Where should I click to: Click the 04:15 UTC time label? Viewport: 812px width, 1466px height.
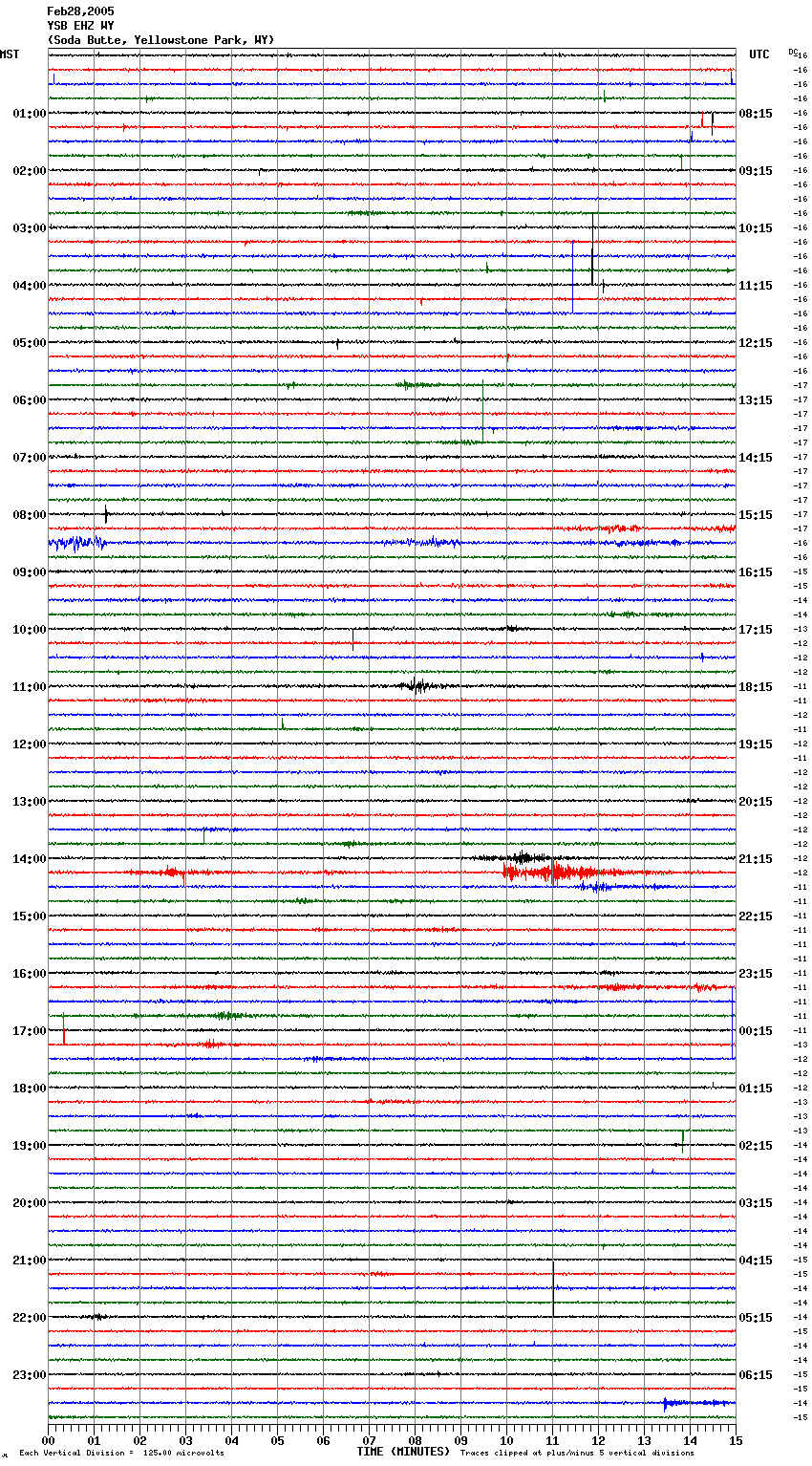click(x=756, y=1261)
